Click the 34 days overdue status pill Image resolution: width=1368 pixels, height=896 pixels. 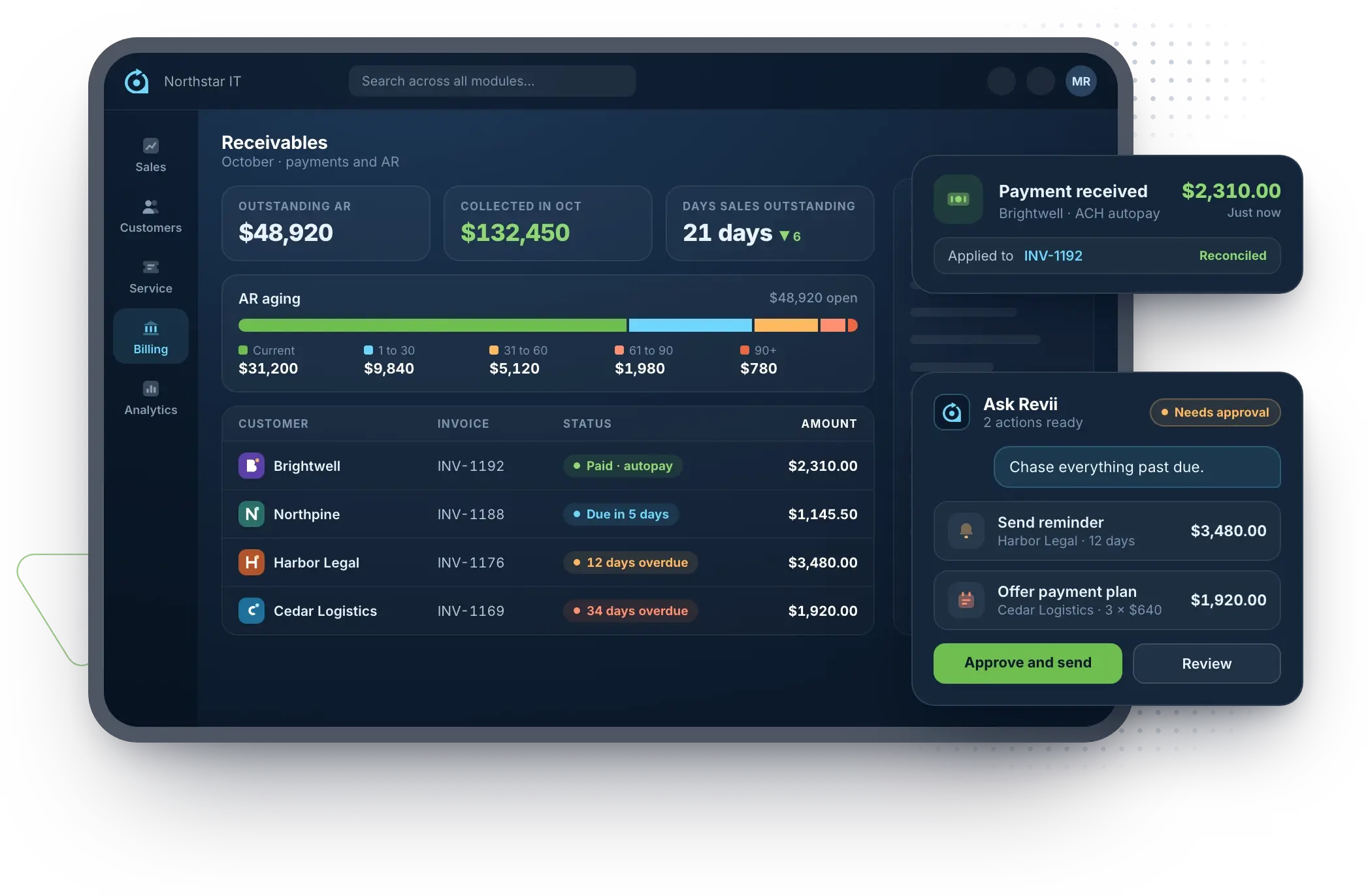[630, 611]
